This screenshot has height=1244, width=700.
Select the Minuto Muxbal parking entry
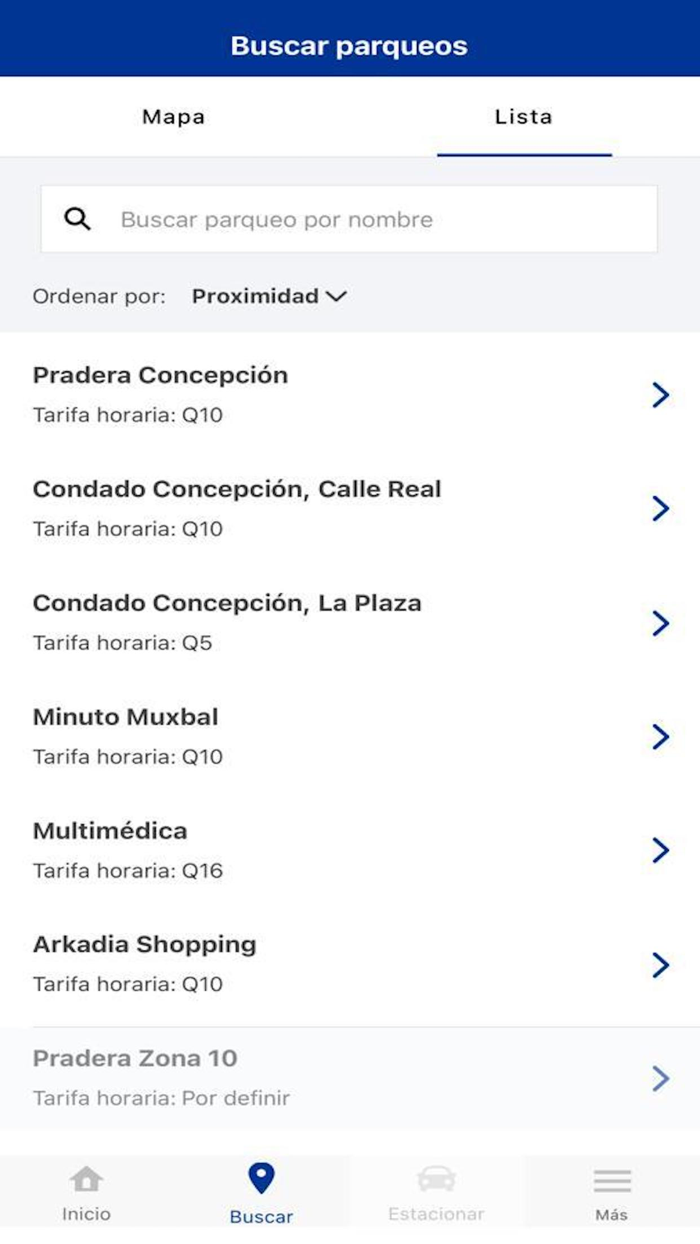click(126, 717)
